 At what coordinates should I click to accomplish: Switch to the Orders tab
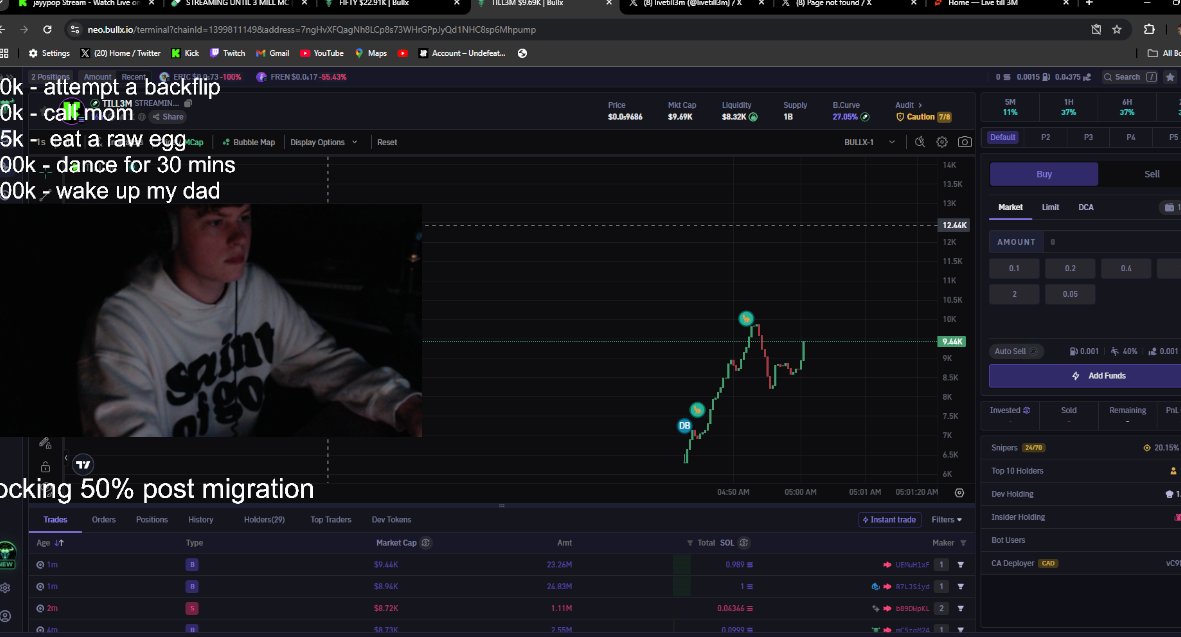[x=103, y=520]
